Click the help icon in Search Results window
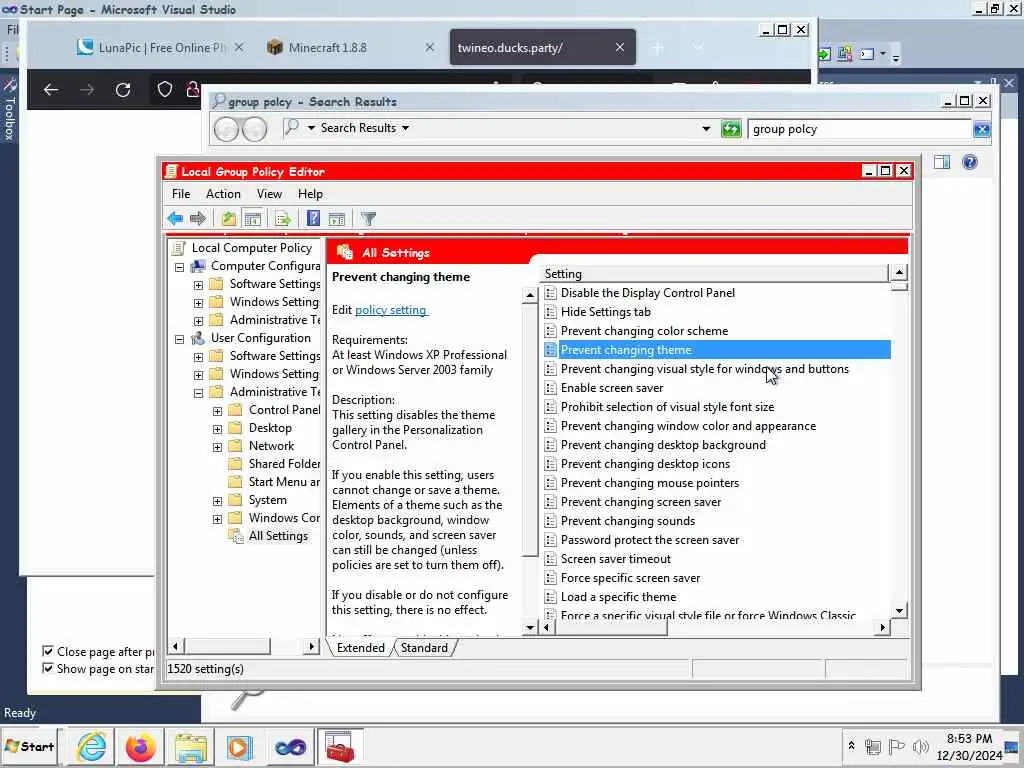The width and height of the screenshot is (1024, 768). 970,162
